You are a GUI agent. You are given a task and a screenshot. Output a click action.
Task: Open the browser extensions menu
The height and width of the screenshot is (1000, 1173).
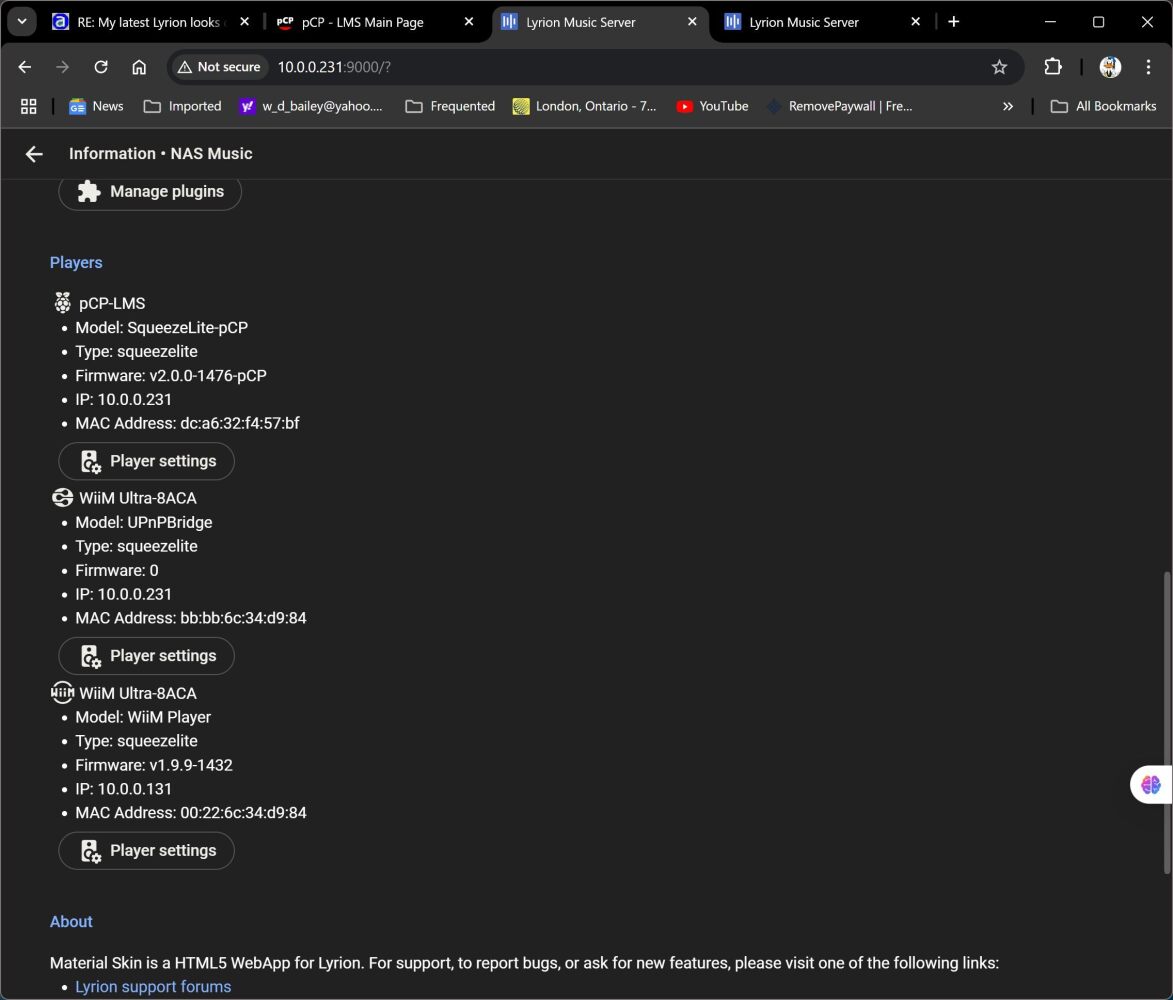(1053, 67)
